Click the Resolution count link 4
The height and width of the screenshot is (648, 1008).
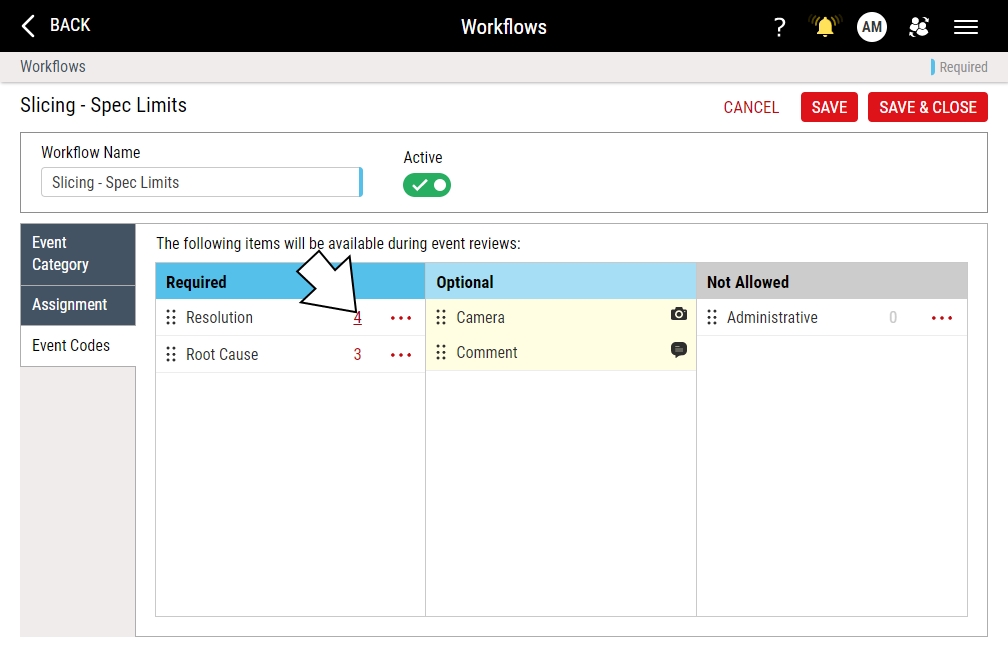point(357,318)
